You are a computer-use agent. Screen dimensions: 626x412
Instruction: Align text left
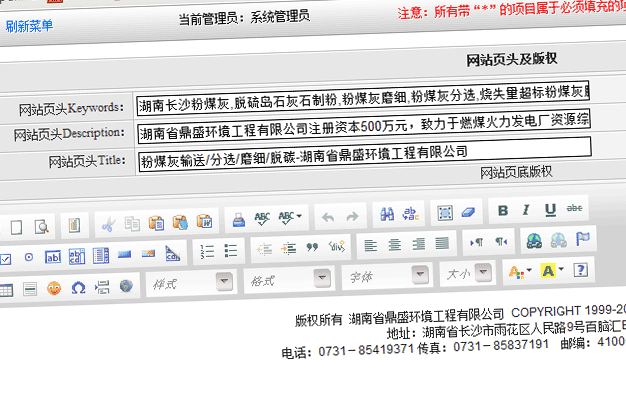(370, 246)
